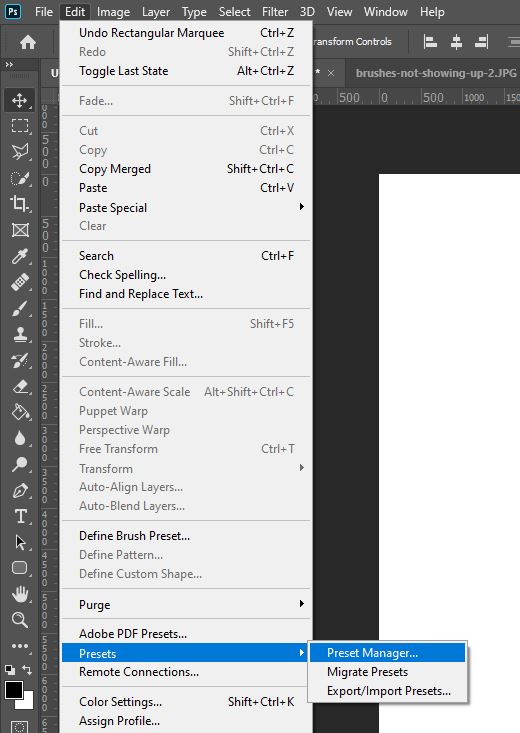
Task: Select the Spot Healing Brush tool
Action: tap(20, 282)
